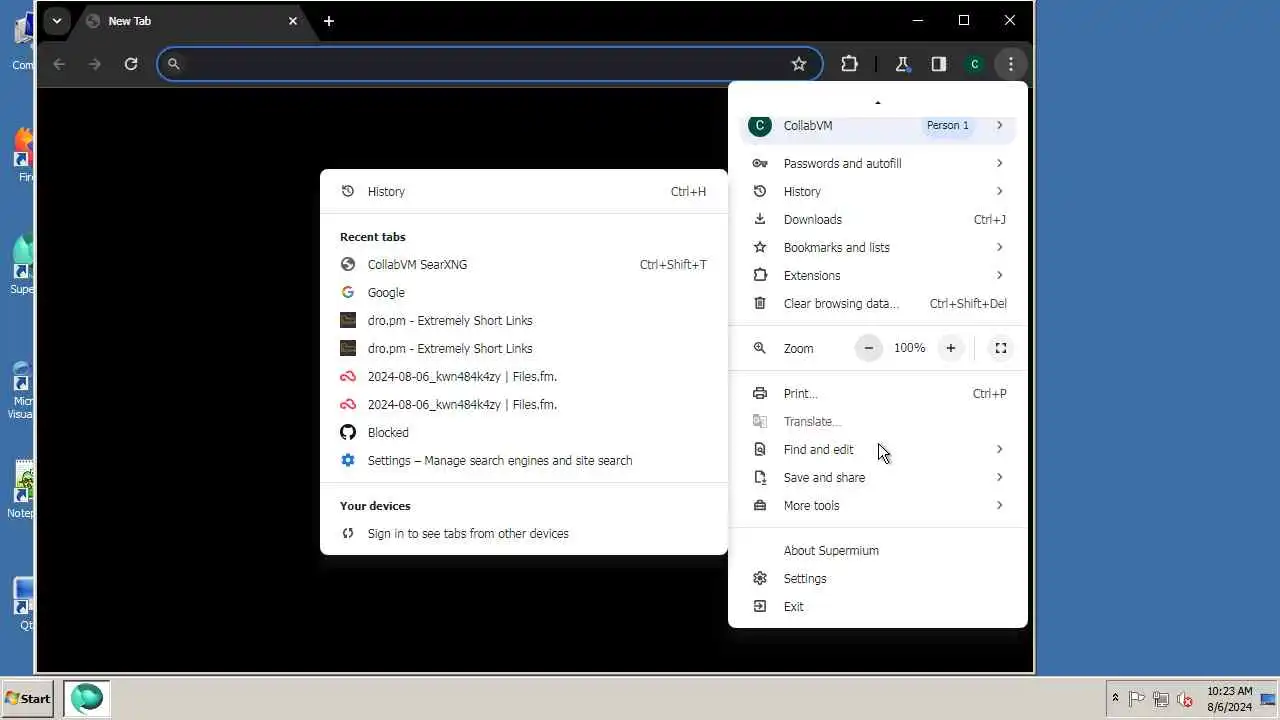The image size is (1280, 720).
Task: Reopen Settings – Manage search engines tab
Action: tap(524, 460)
